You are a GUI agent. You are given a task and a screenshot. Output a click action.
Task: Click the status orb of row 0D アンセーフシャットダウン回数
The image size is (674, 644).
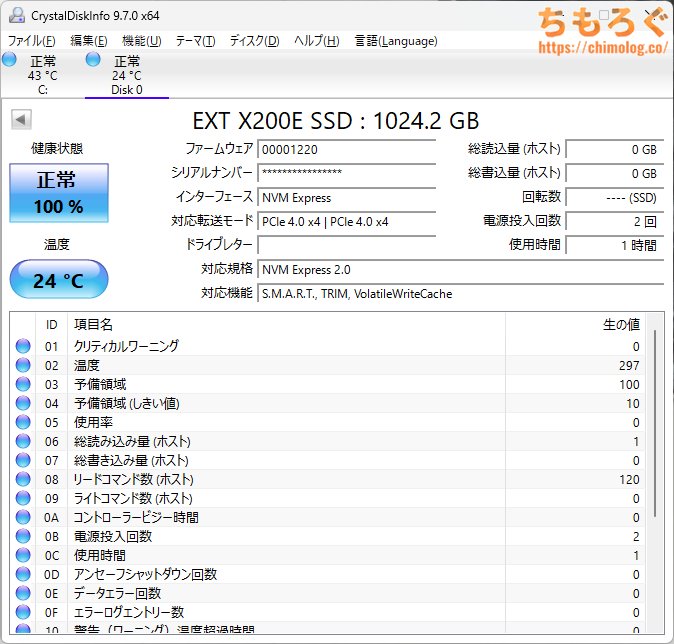click(23, 574)
